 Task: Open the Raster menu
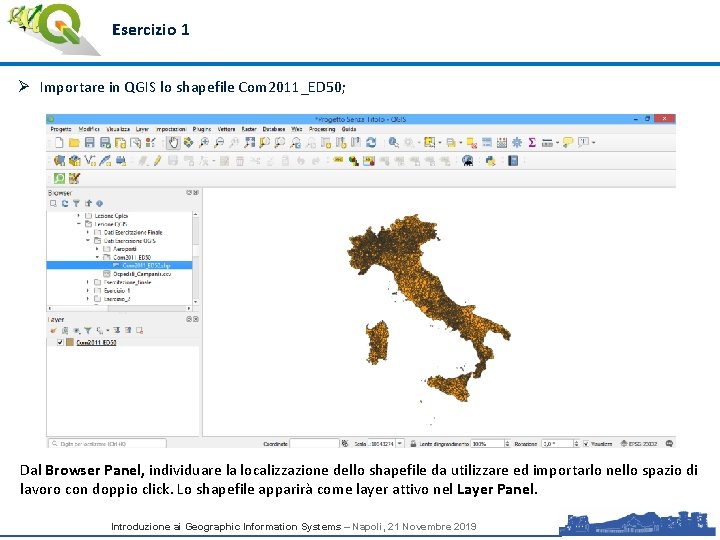249,129
